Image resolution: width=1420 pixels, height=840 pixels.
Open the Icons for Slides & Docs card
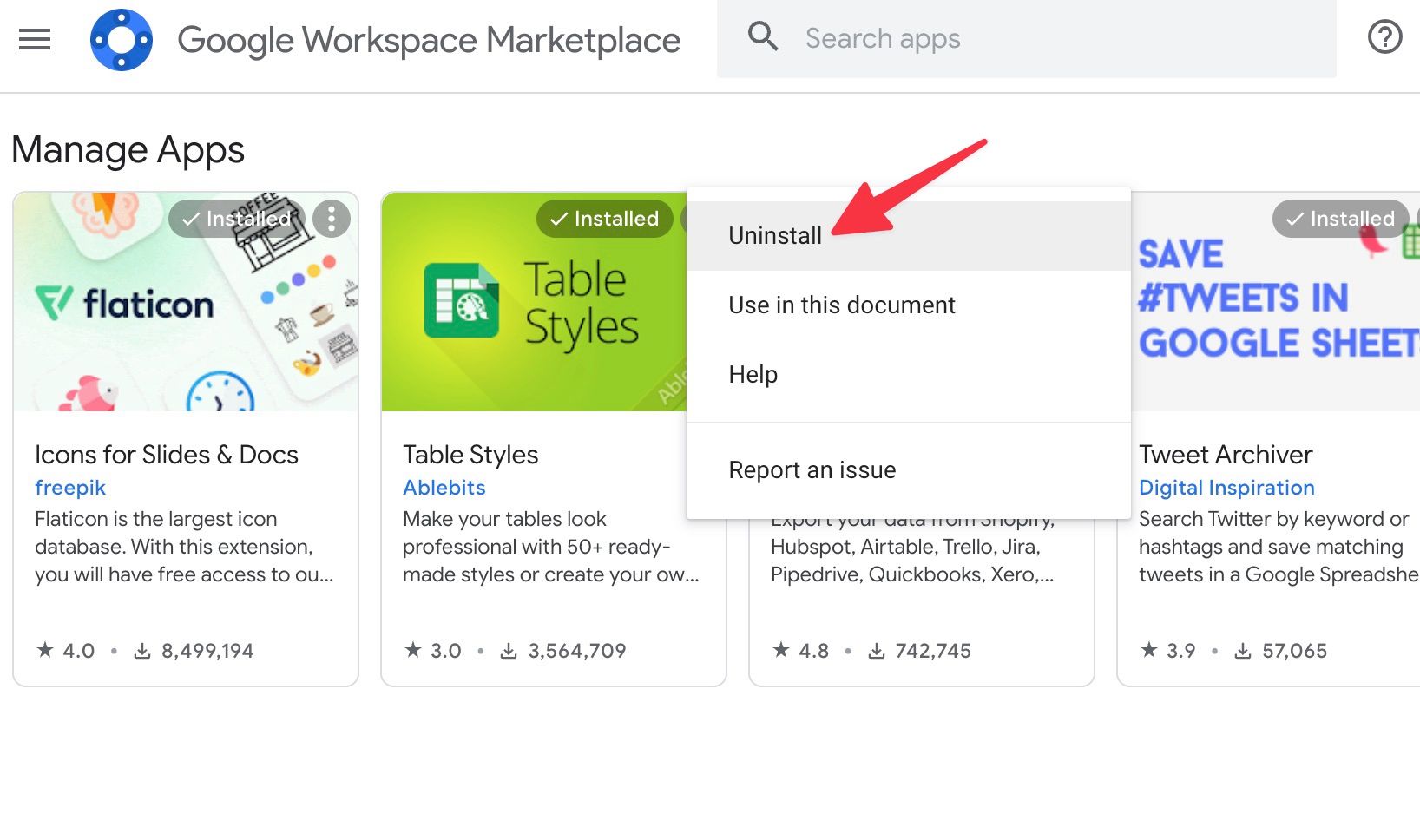point(167,454)
